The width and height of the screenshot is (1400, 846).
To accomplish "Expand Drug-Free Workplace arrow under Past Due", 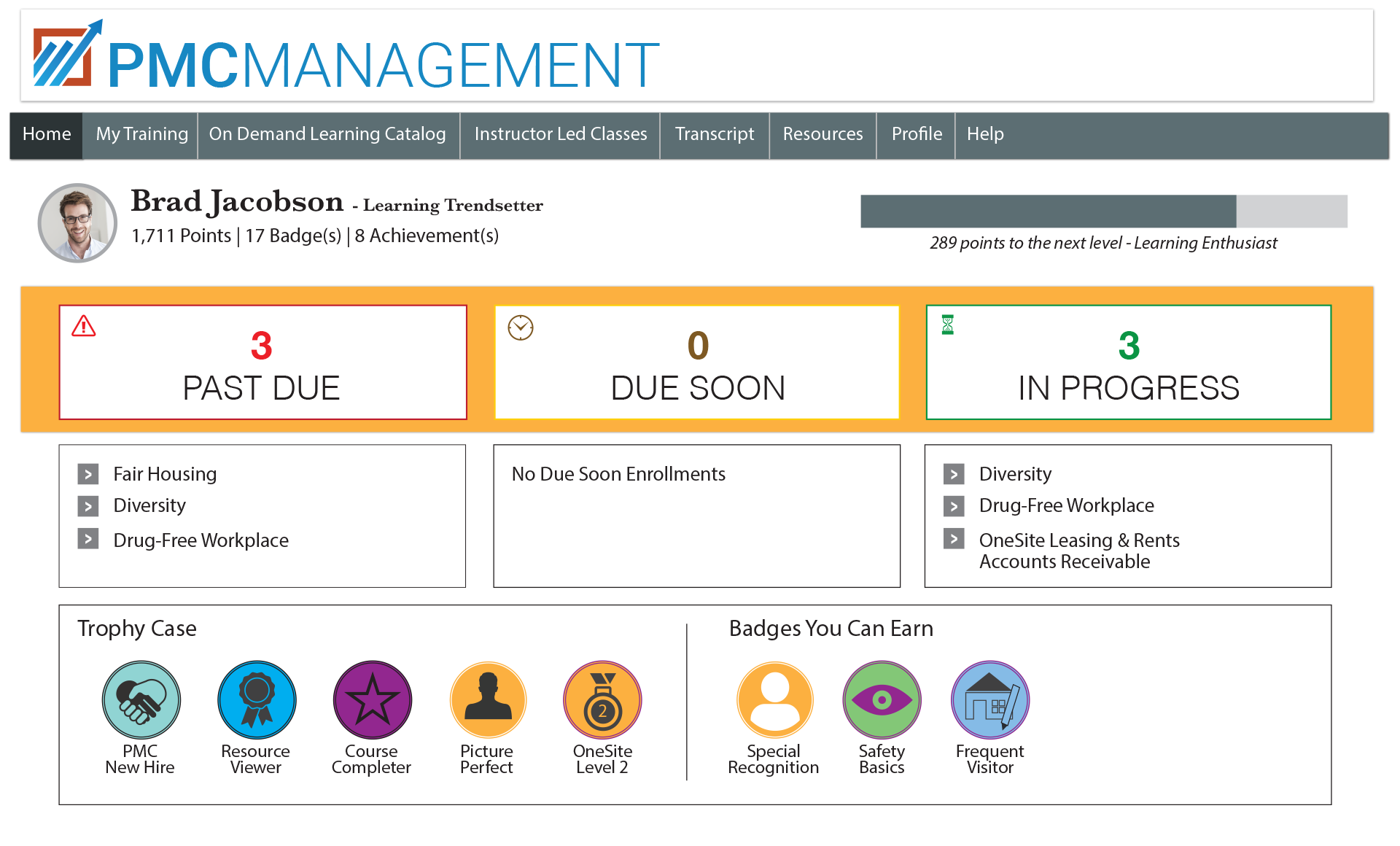I will pyautogui.click(x=88, y=539).
